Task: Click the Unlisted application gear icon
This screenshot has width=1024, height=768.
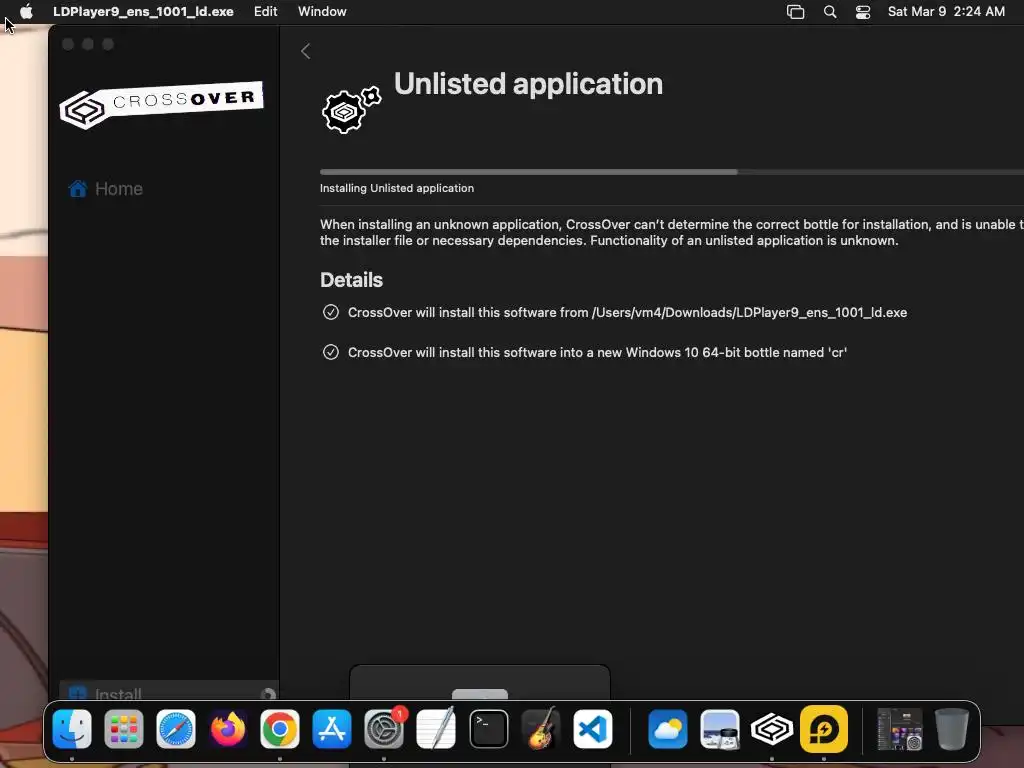Action: point(351,110)
